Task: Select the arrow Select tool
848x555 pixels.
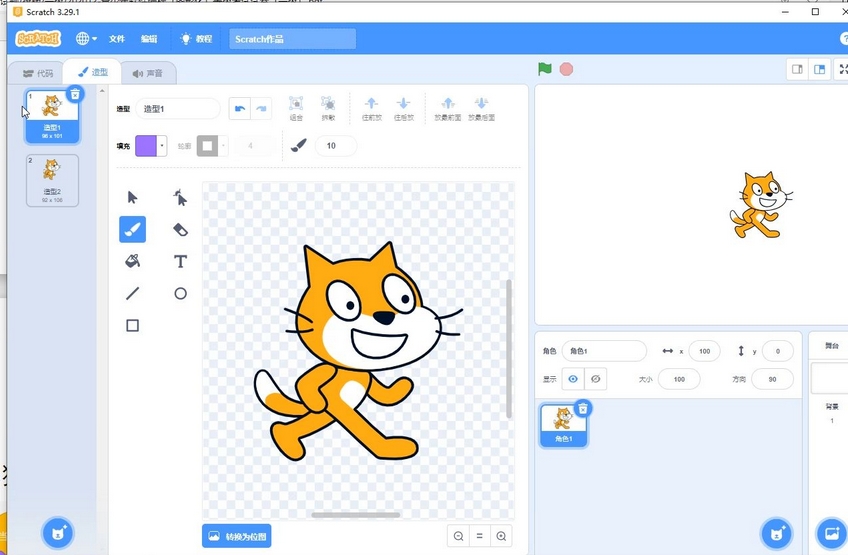Action: pos(132,197)
